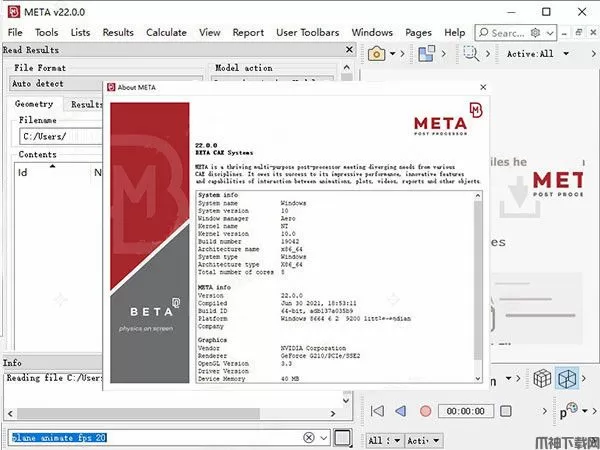The width and height of the screenshot is (600, 450).
Task: Open the Results menu
Action: [x=118, y=32]
